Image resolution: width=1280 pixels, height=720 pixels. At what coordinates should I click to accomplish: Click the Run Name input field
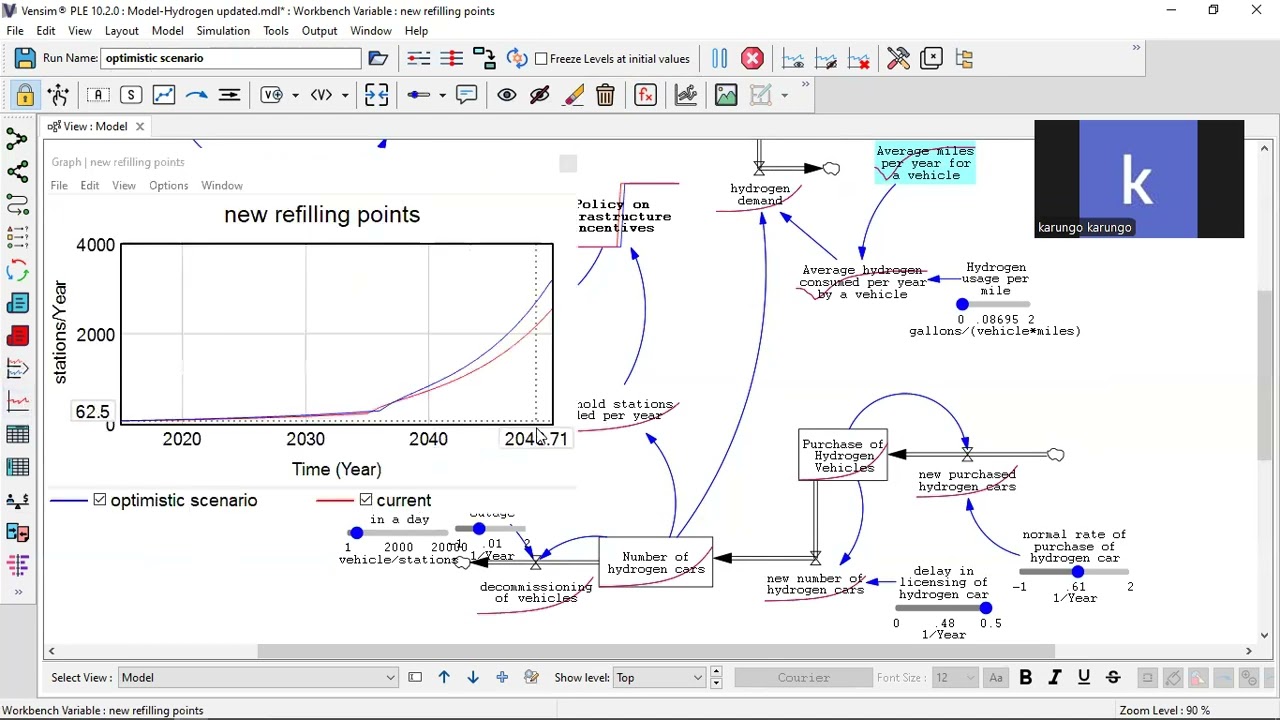point(231,58)
